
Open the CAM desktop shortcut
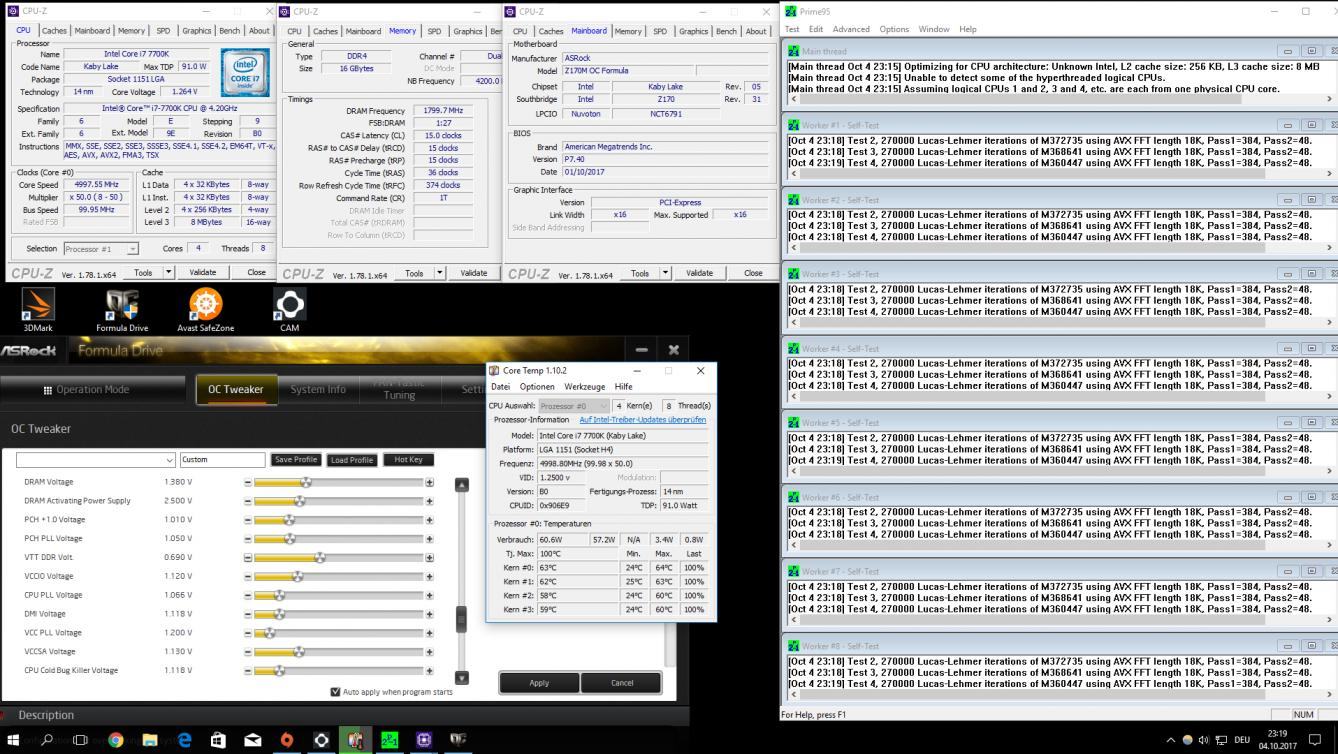coord(290,310)
